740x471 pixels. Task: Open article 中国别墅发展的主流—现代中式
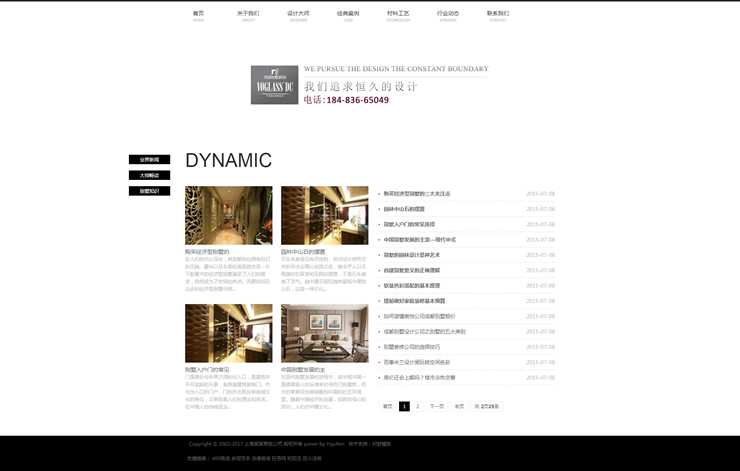tap(419, 240)
